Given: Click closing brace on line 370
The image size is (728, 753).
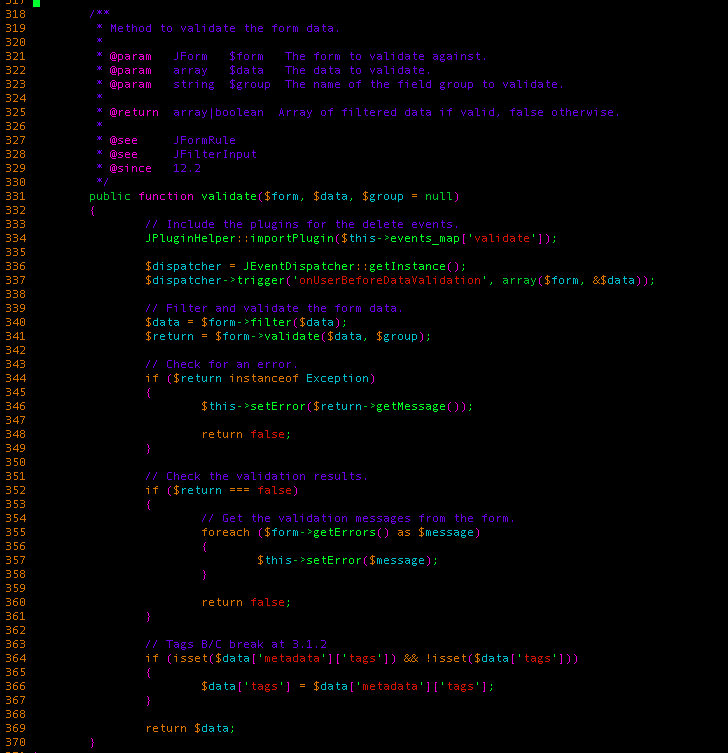Looking at the screenshot, I should click(93, 742).
